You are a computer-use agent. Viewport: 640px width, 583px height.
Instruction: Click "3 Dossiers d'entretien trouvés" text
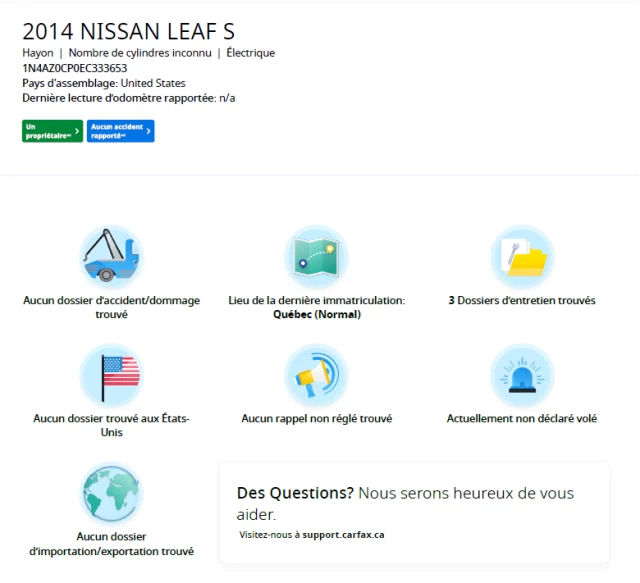pos(522,300)
